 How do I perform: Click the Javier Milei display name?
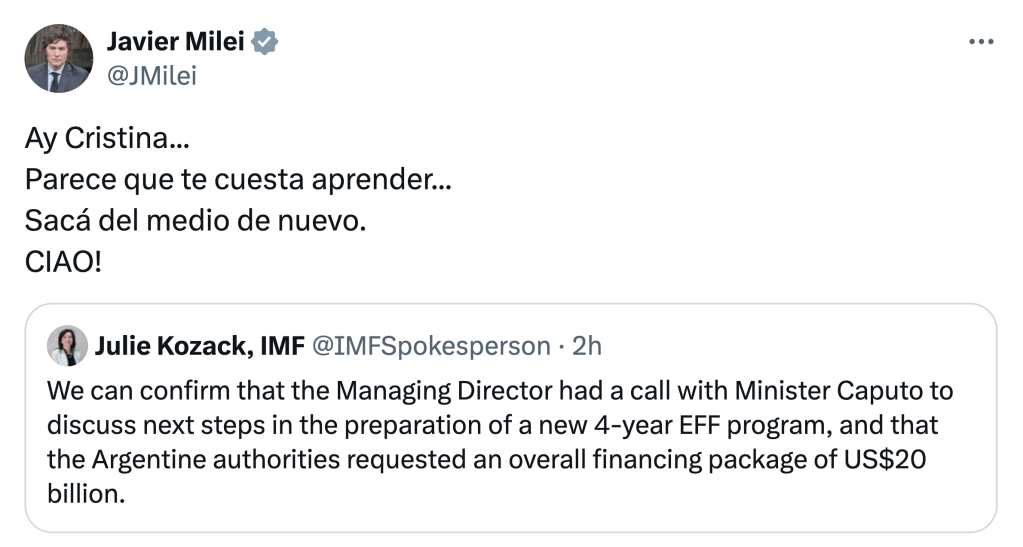(174, 42)
